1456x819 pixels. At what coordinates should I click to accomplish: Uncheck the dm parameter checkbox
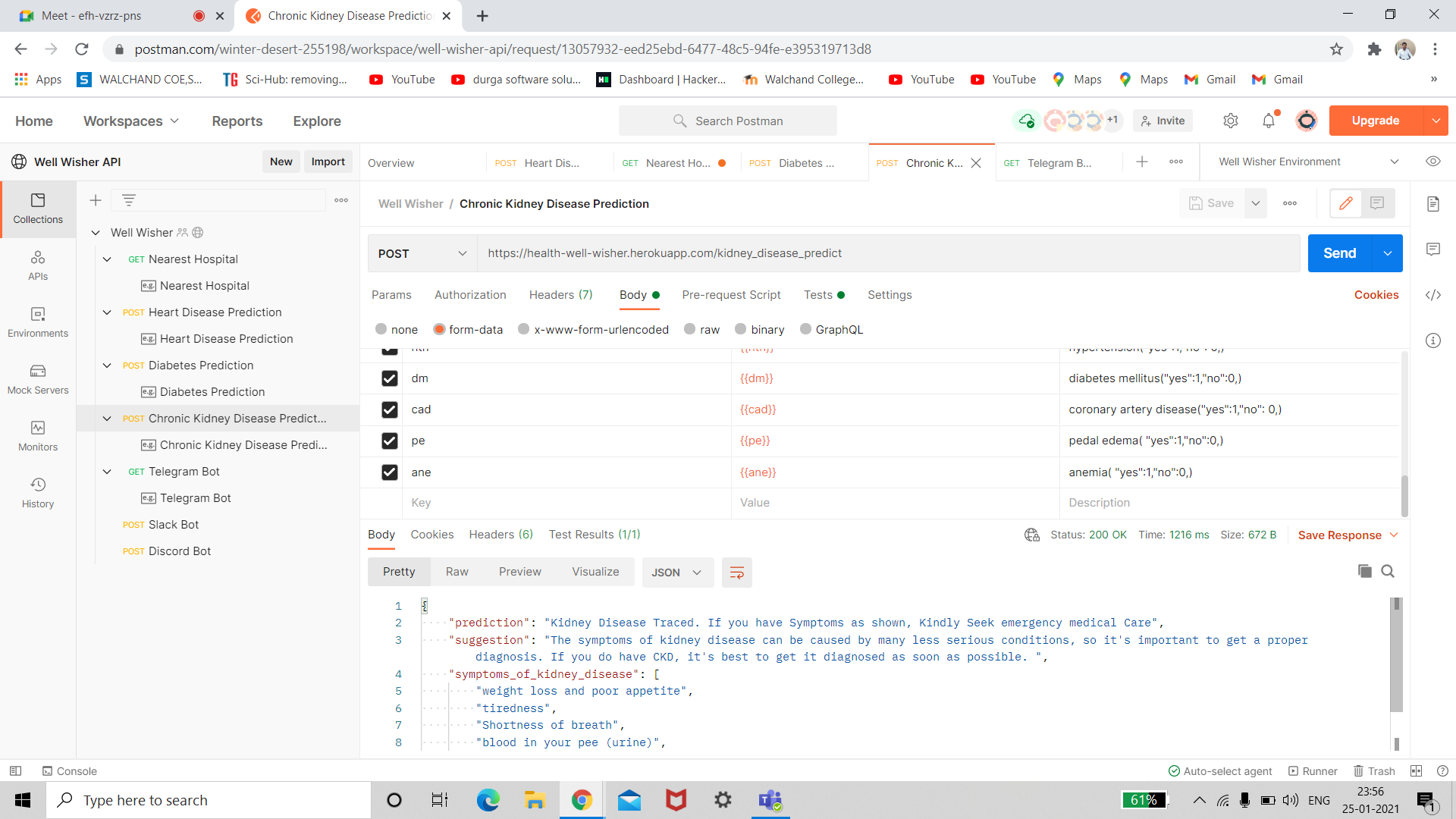(x=389, y=378)
